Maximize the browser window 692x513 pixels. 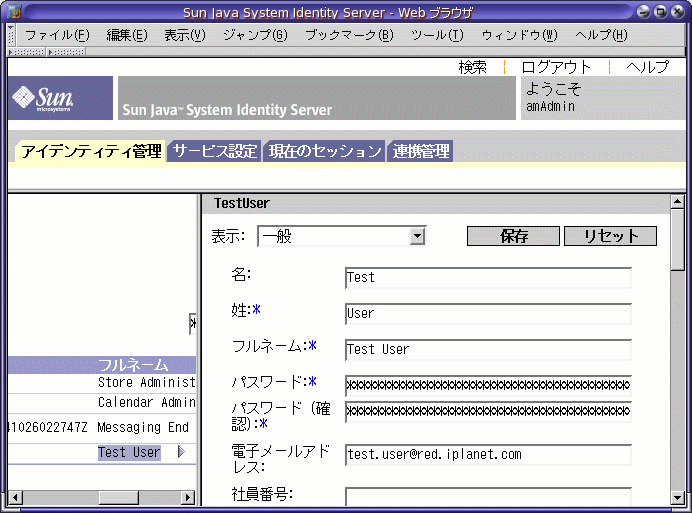661,11
